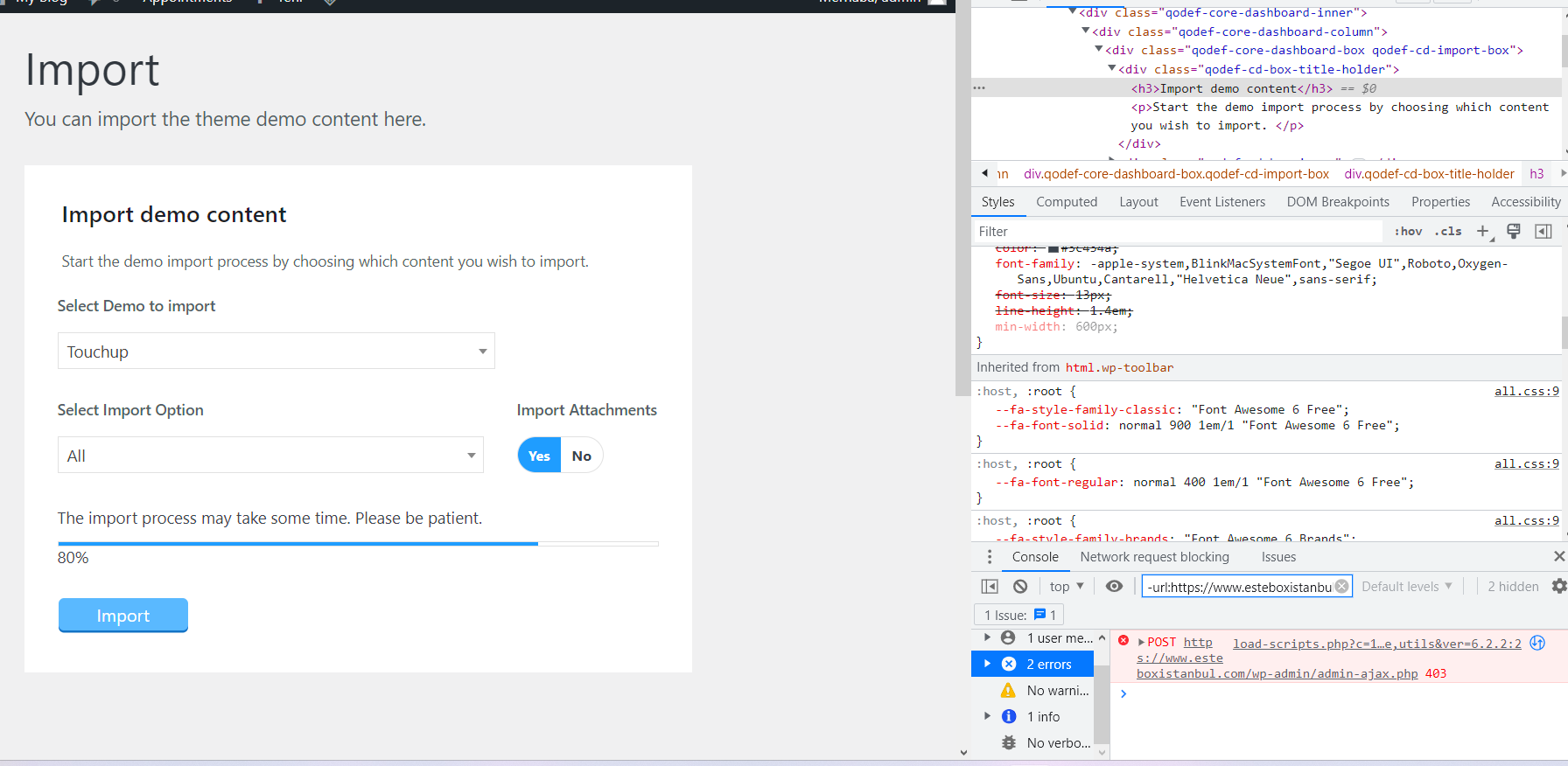Click the DOM row ellipsis actions icon
The width and height of the screenshot is (1568, 766).
[979, 88]
